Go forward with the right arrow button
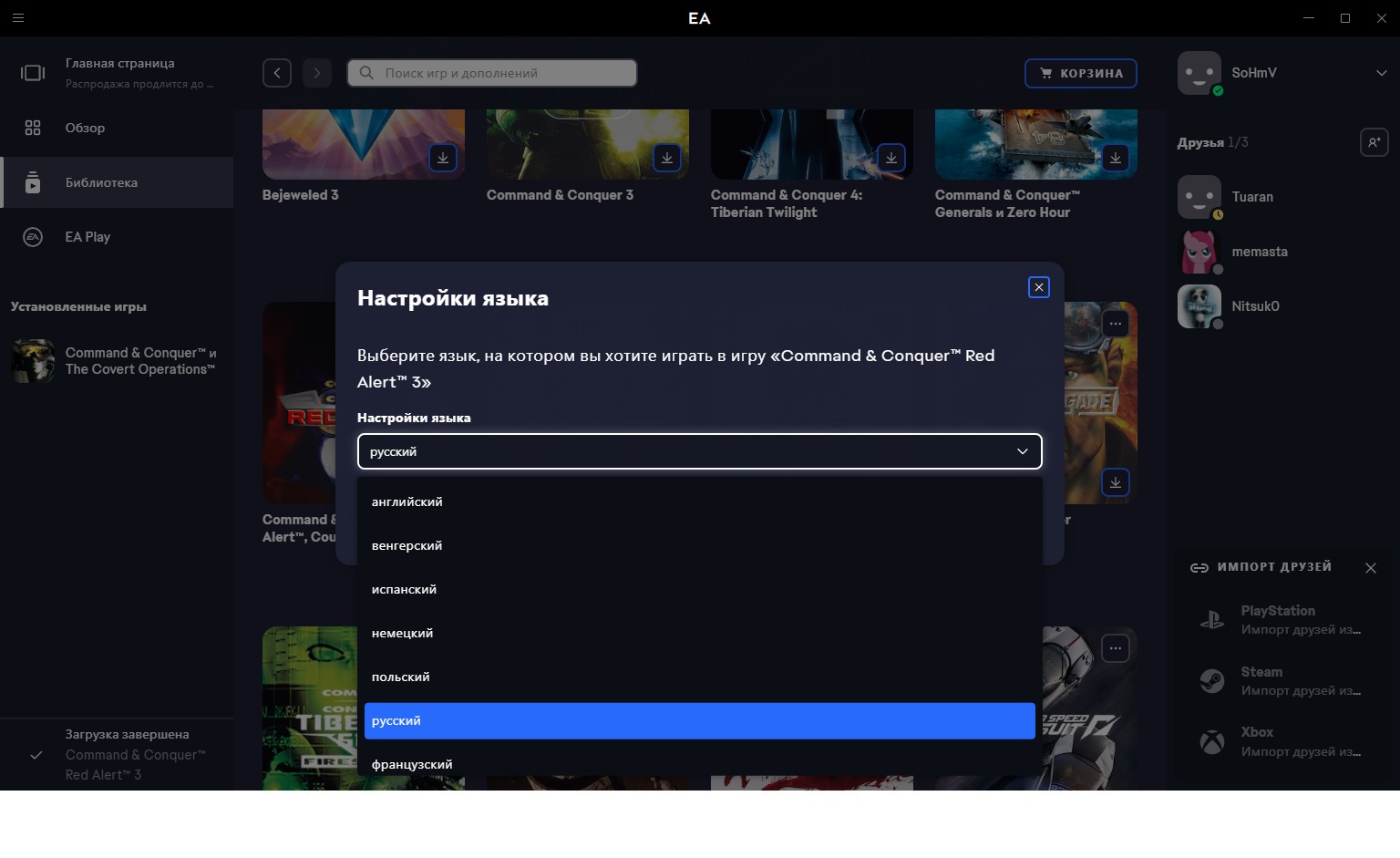The width and height of the screenshot is (1400, 858). [317, 73]
